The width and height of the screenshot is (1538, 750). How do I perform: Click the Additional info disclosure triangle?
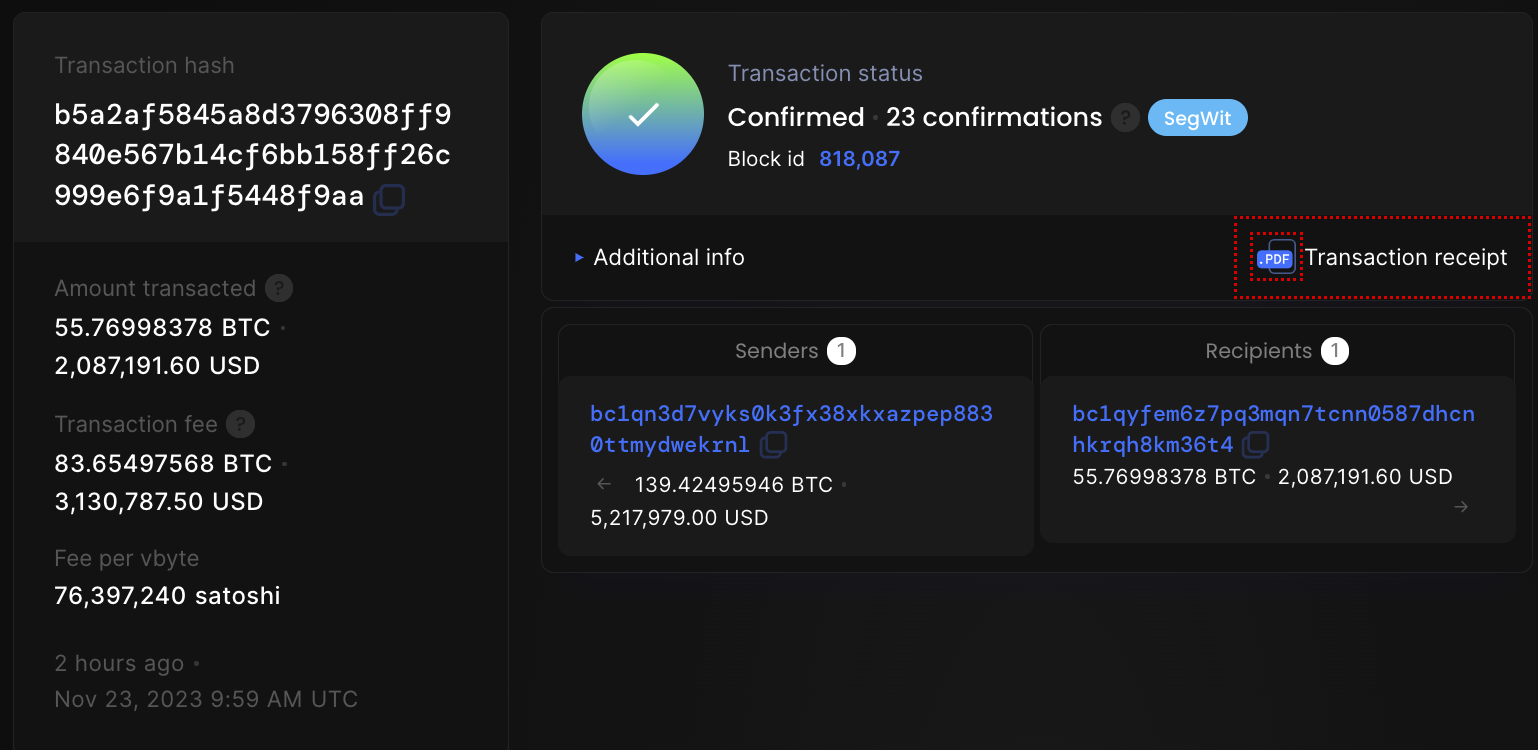click(579, 258)
